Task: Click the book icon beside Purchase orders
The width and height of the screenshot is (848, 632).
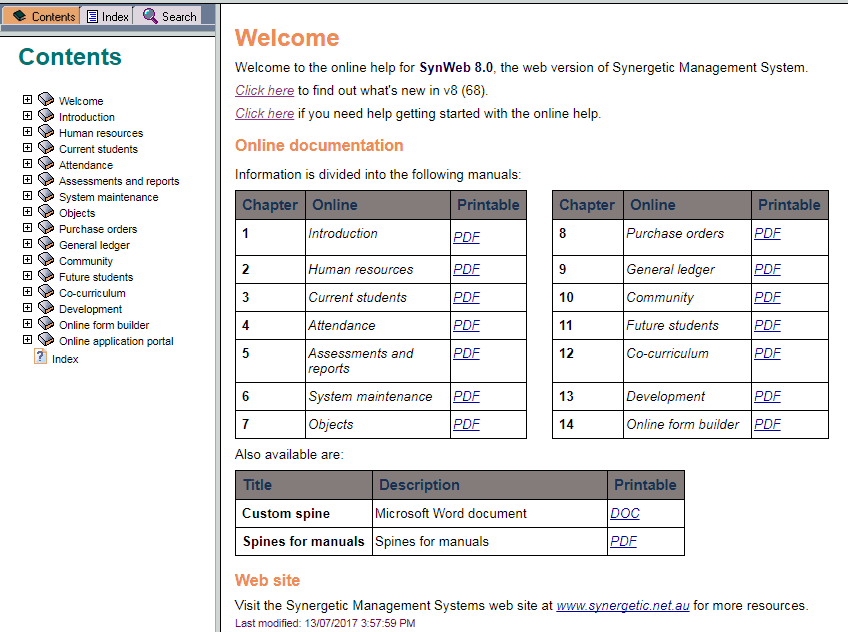Action: point(46,228)
